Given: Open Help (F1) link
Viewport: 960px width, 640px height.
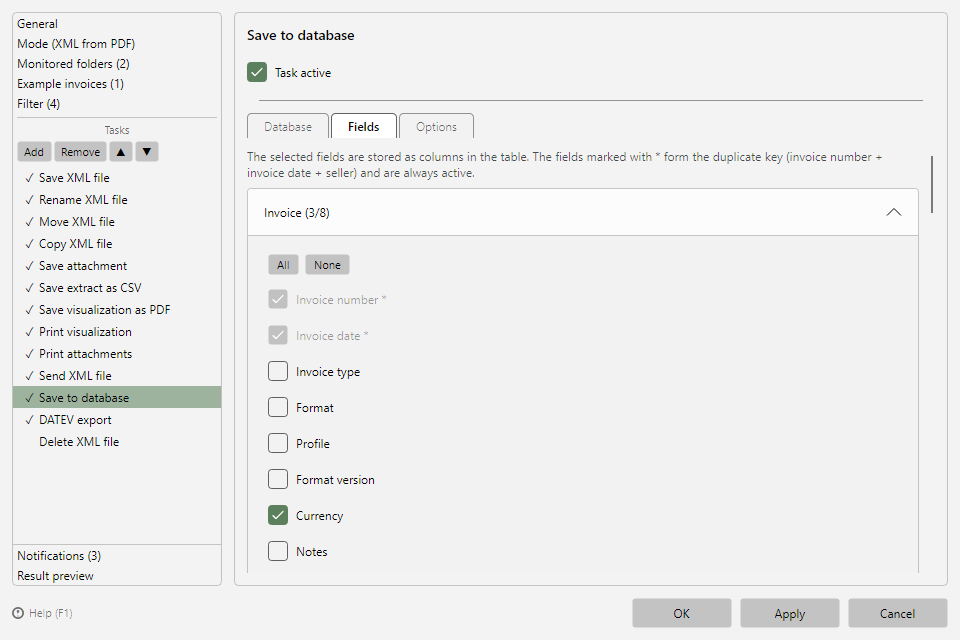Looking at the screenshot, I should point(51,613).
